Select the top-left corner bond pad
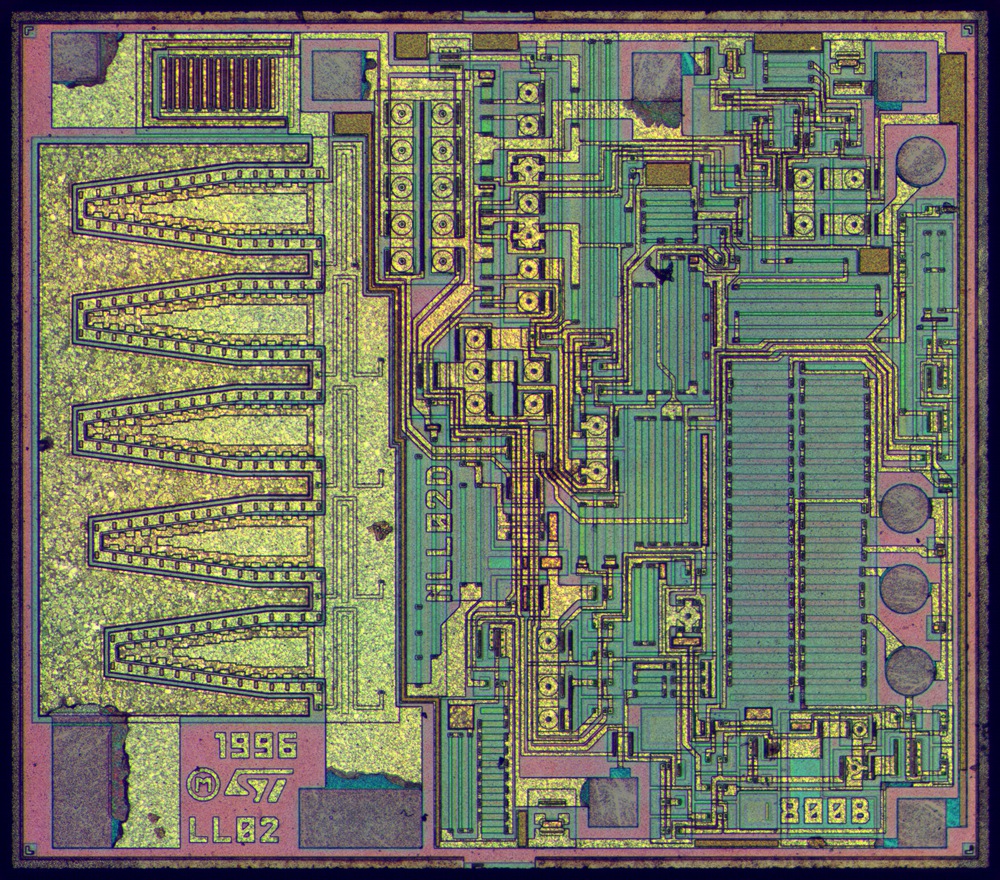The height and width of the screenshot is (880, 1000). [x=87, y=59]
